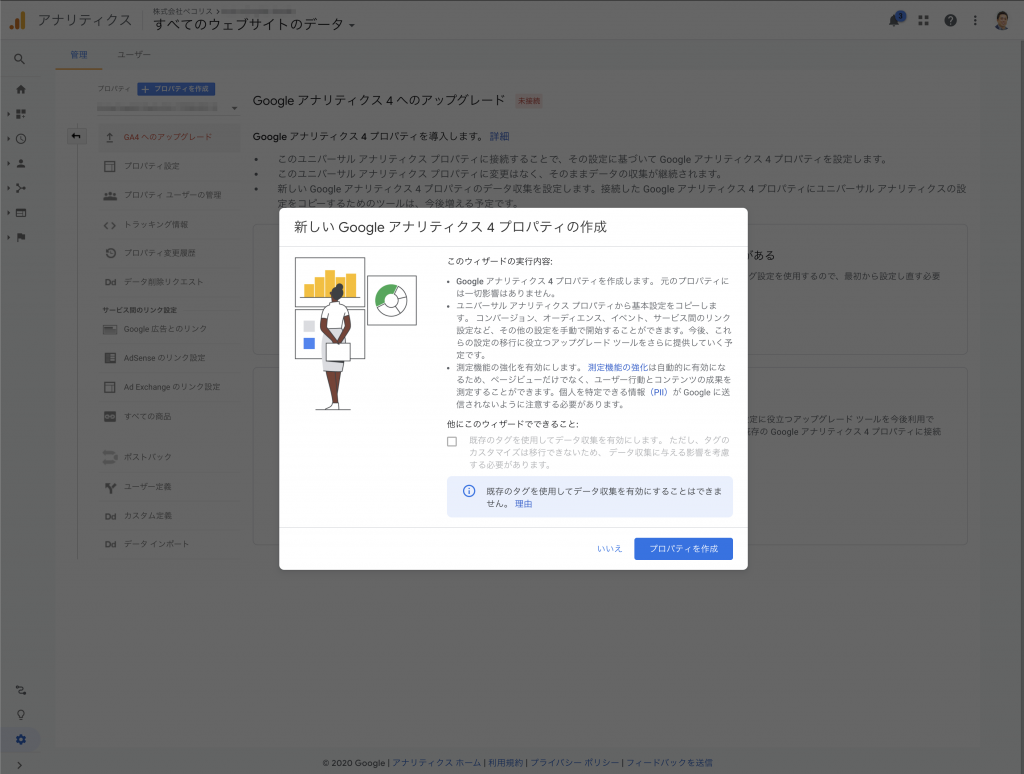This screenshot has width=1024, height=774.
Task: Expand the Customization section arrow
Action: coord(8,114)
